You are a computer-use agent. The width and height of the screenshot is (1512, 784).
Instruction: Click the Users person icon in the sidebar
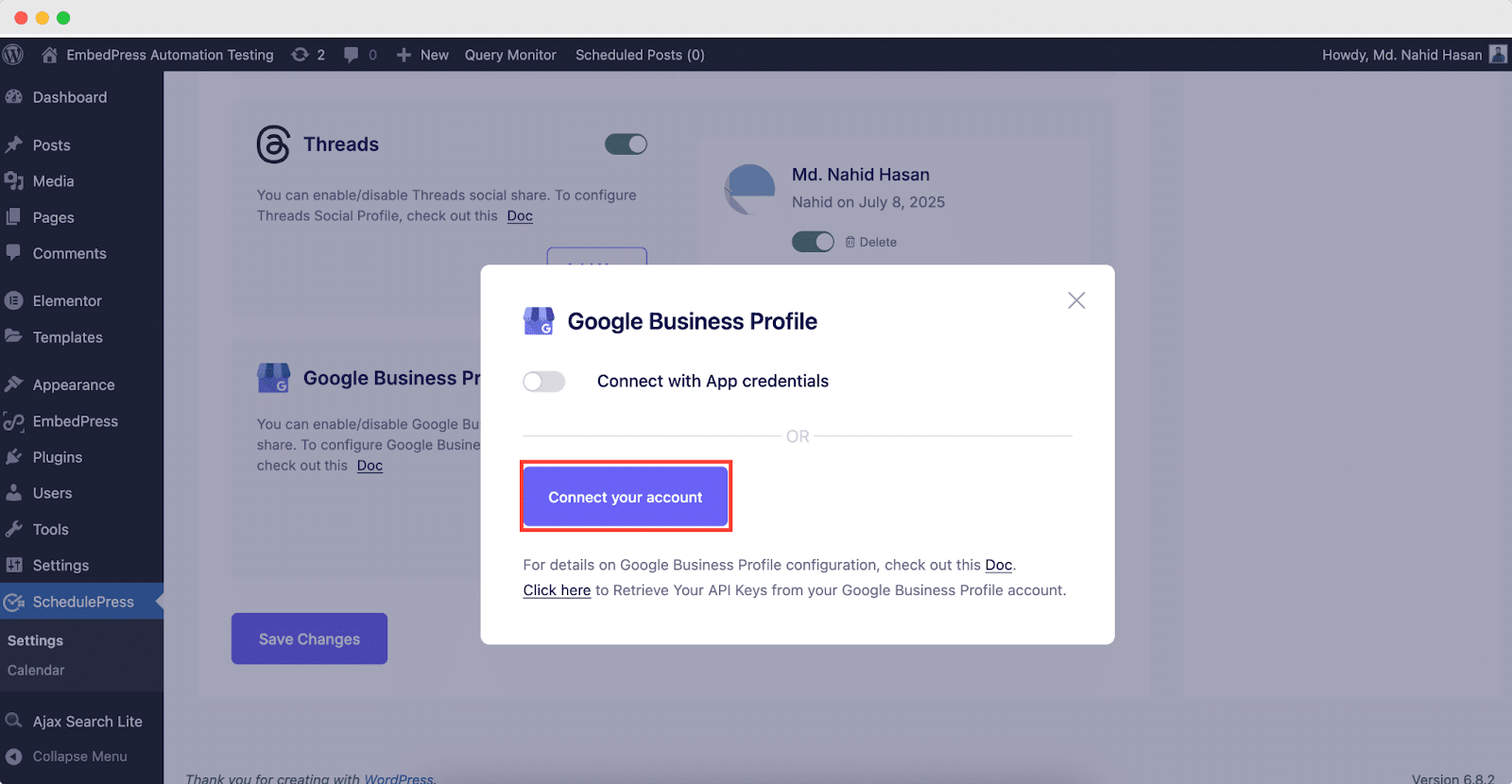tap(14, 492)
